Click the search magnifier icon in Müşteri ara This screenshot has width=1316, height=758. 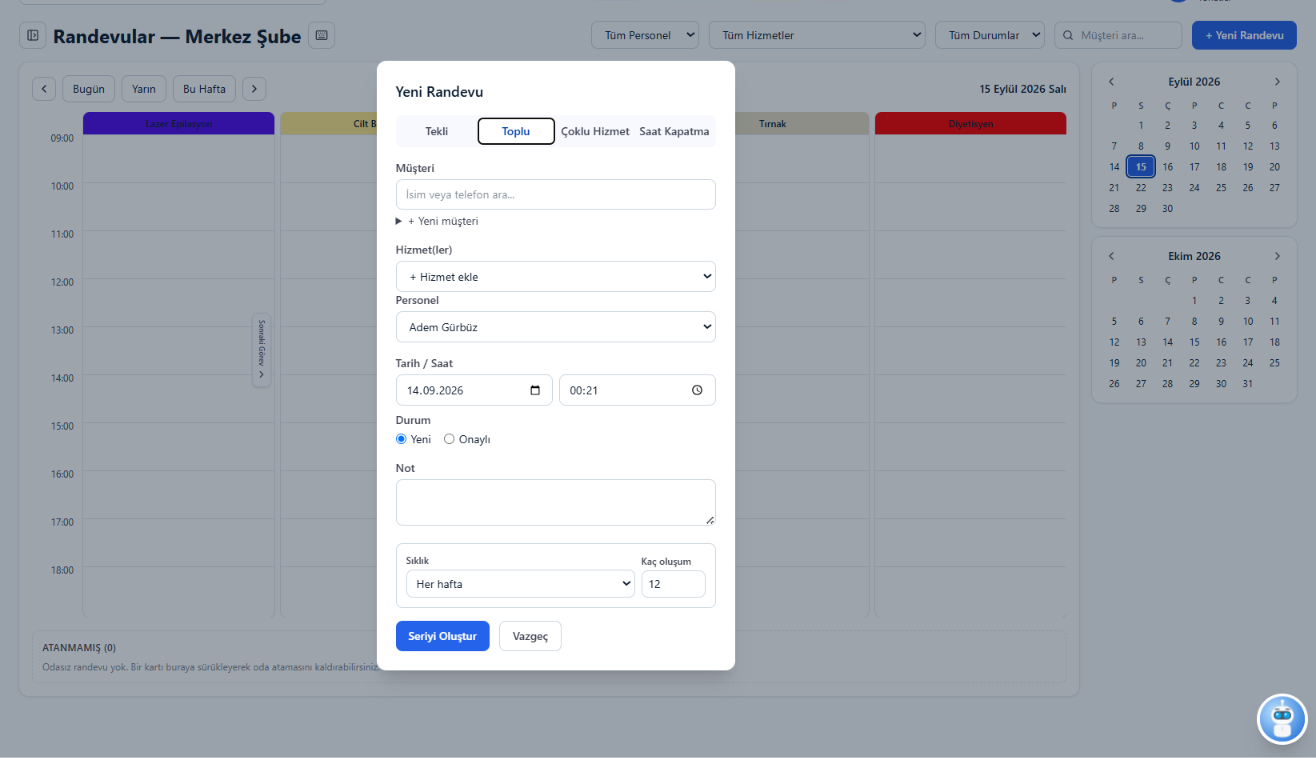[x=1068, y=36]
